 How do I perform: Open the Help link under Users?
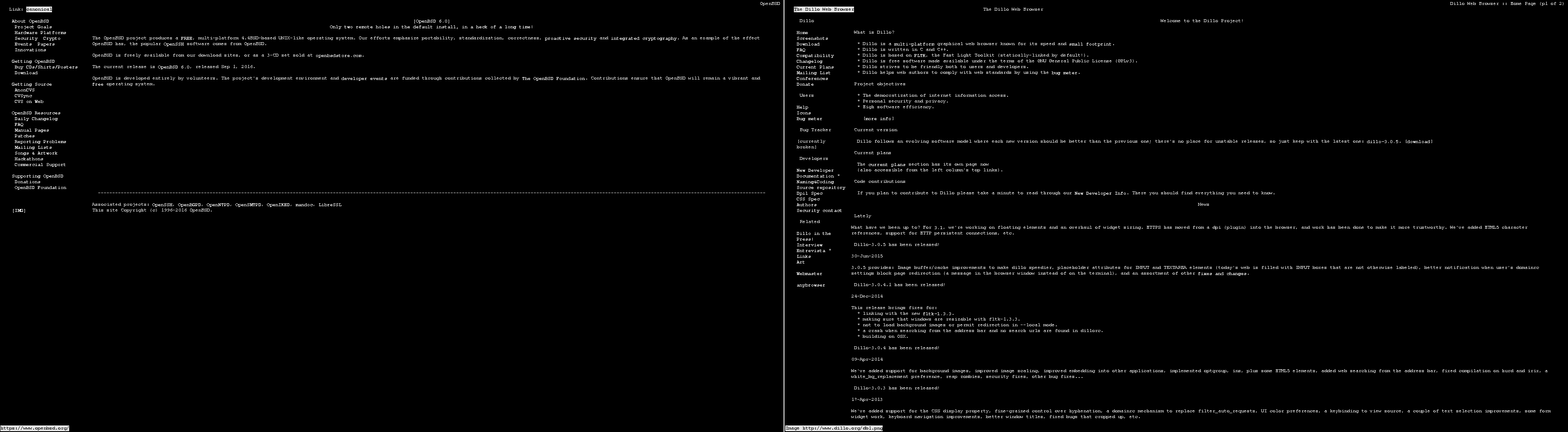[x=802, y=107]
